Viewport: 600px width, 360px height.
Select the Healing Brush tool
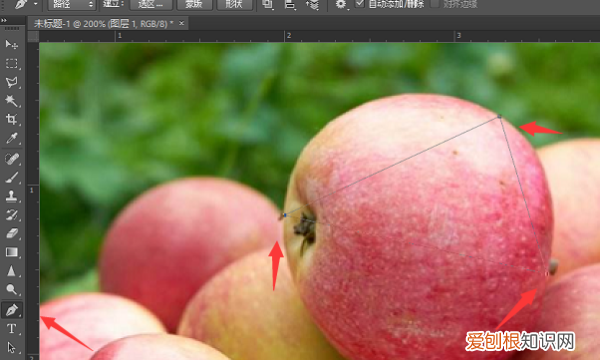[11, 159]
